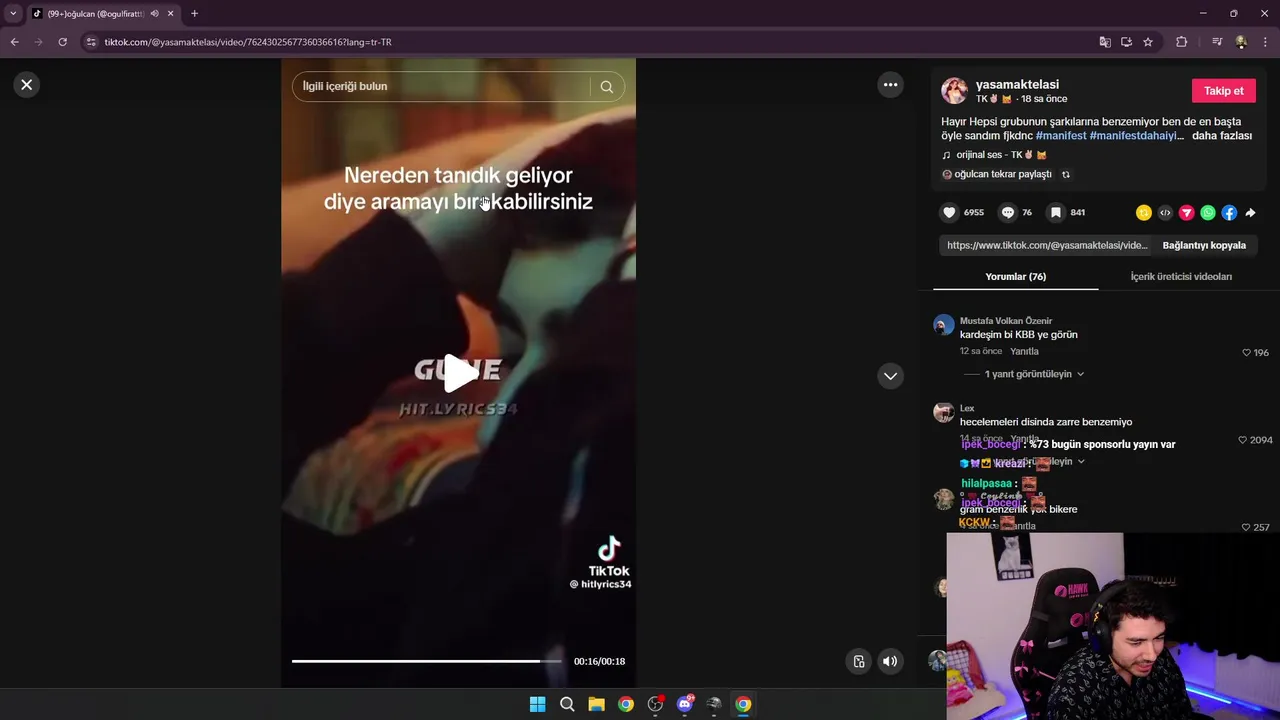Expand 1 yanıt görüntüleyin replies
Screen dimensions: 1280x720
tap(1034, 374)
